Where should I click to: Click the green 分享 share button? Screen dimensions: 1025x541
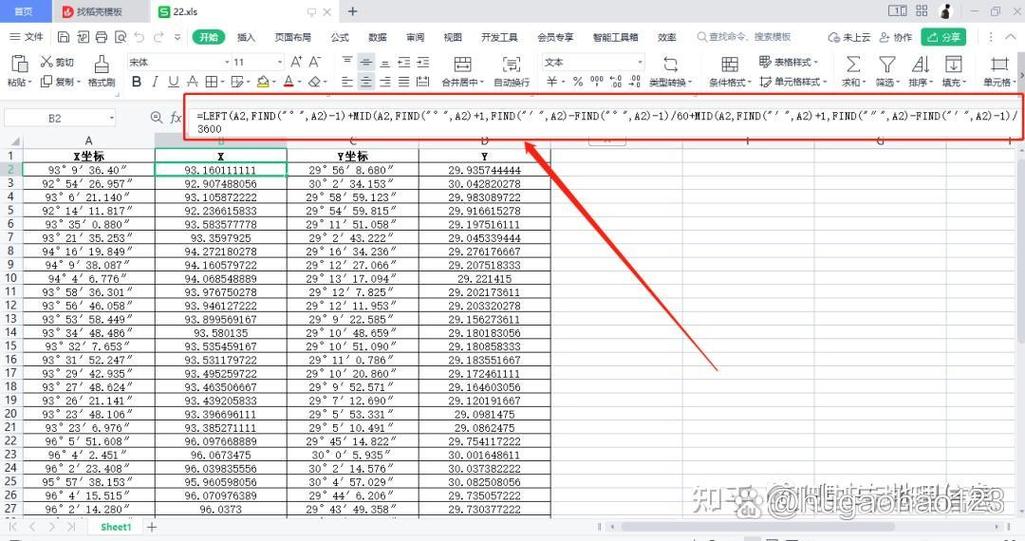pyautogui.click(x=943, y=37)
